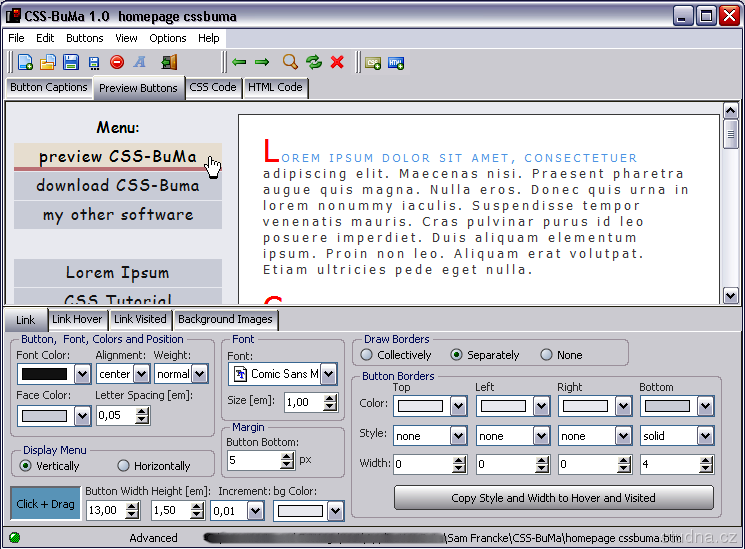
Task: Click the new document toolbar icon
Action: point(25,62)
